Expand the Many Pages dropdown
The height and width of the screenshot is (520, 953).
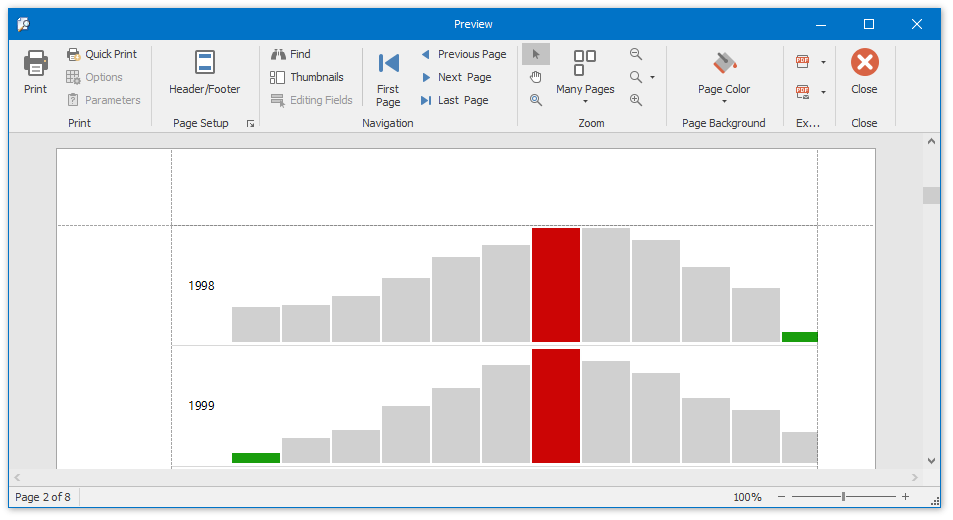(585, 100)
